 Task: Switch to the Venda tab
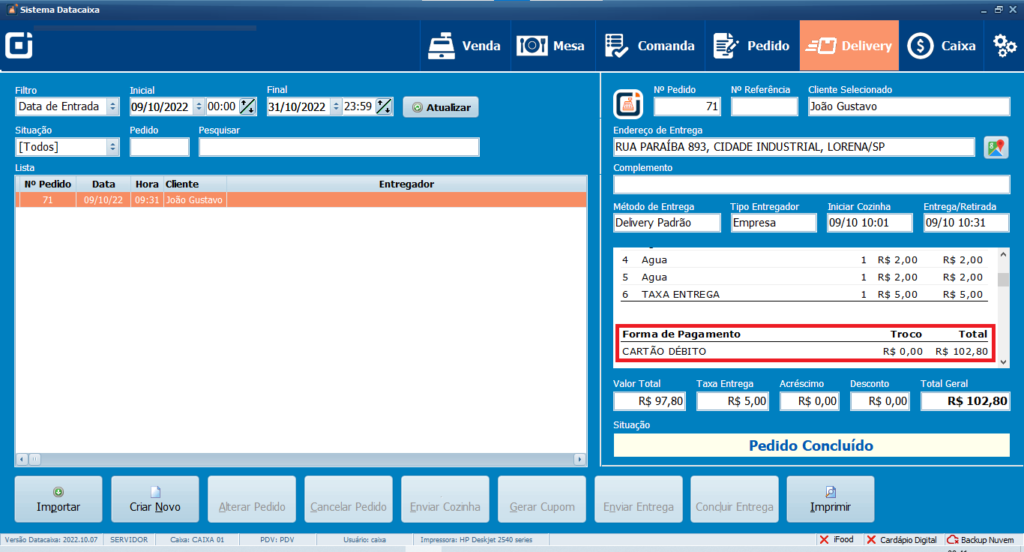coord(464,45)
